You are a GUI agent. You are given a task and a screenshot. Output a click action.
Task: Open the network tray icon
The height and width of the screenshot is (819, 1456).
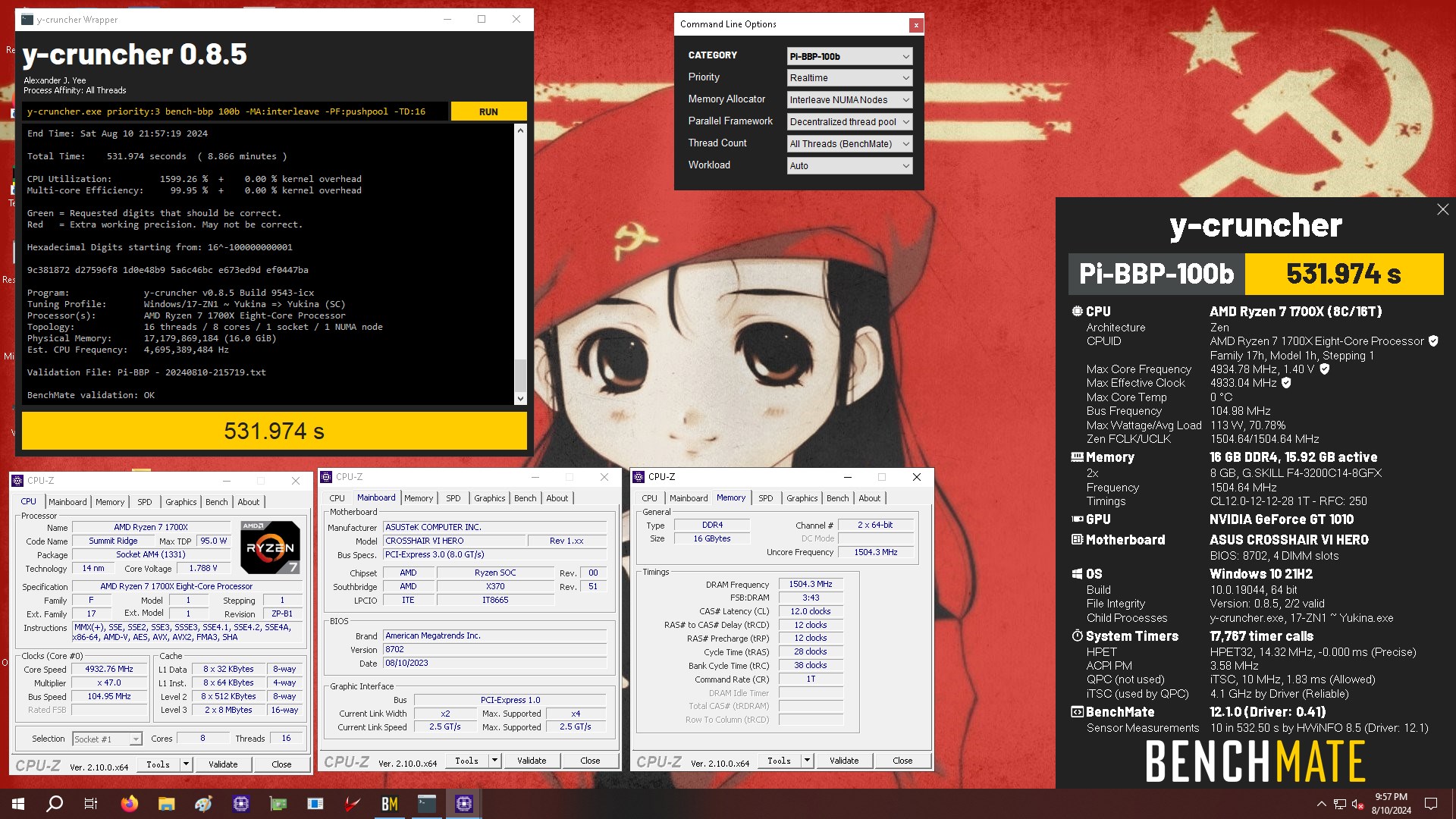(x=1340, y=804)
